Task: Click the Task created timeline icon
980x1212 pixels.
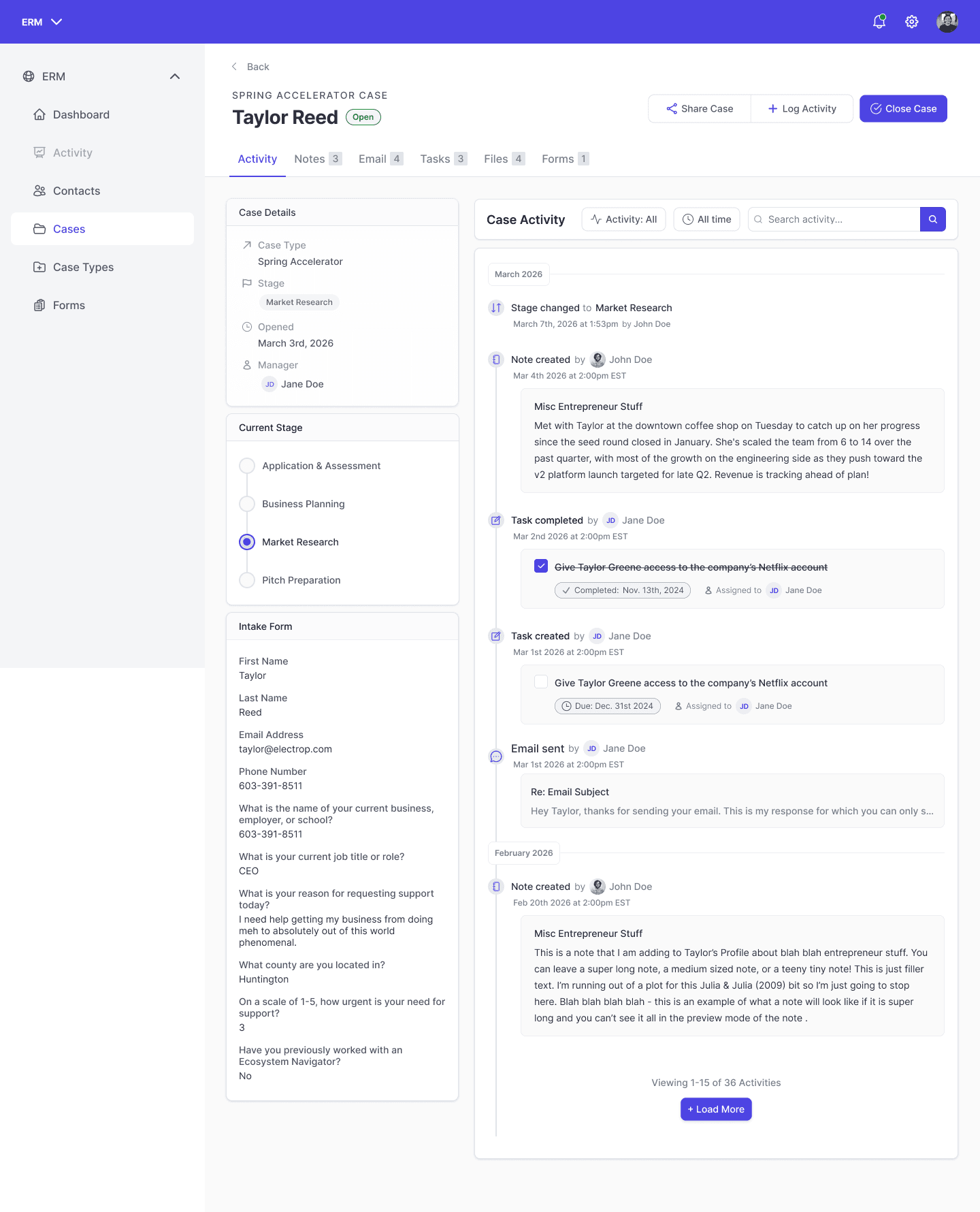Action: (496, 636)
